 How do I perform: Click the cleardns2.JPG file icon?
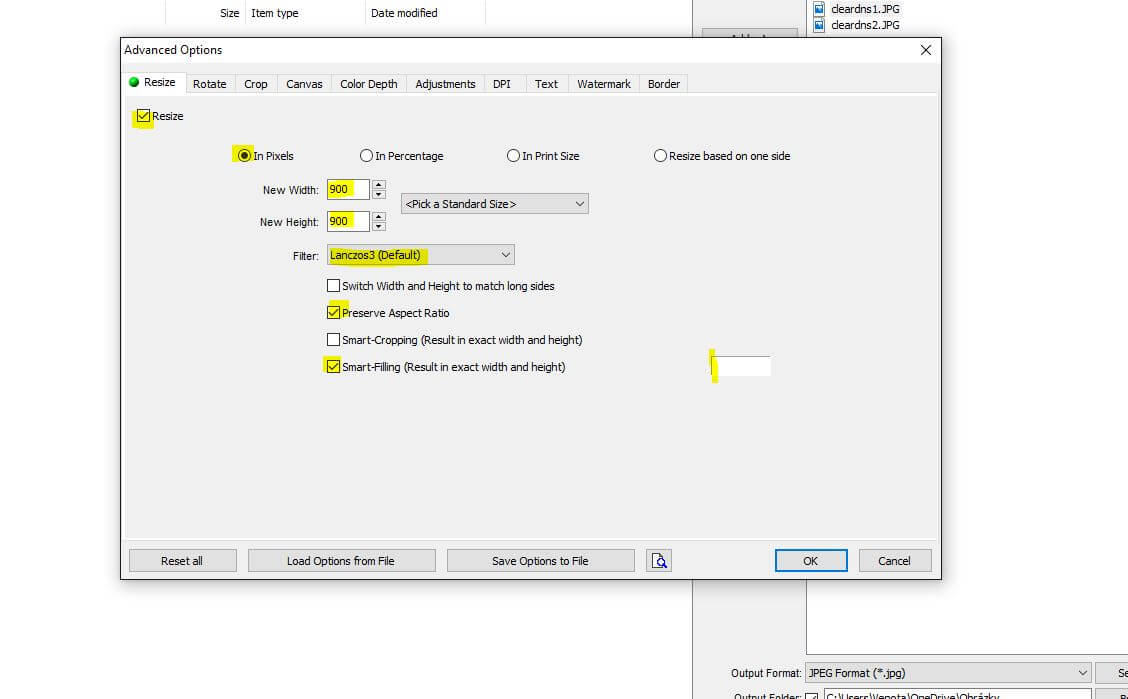click(819, 25)
